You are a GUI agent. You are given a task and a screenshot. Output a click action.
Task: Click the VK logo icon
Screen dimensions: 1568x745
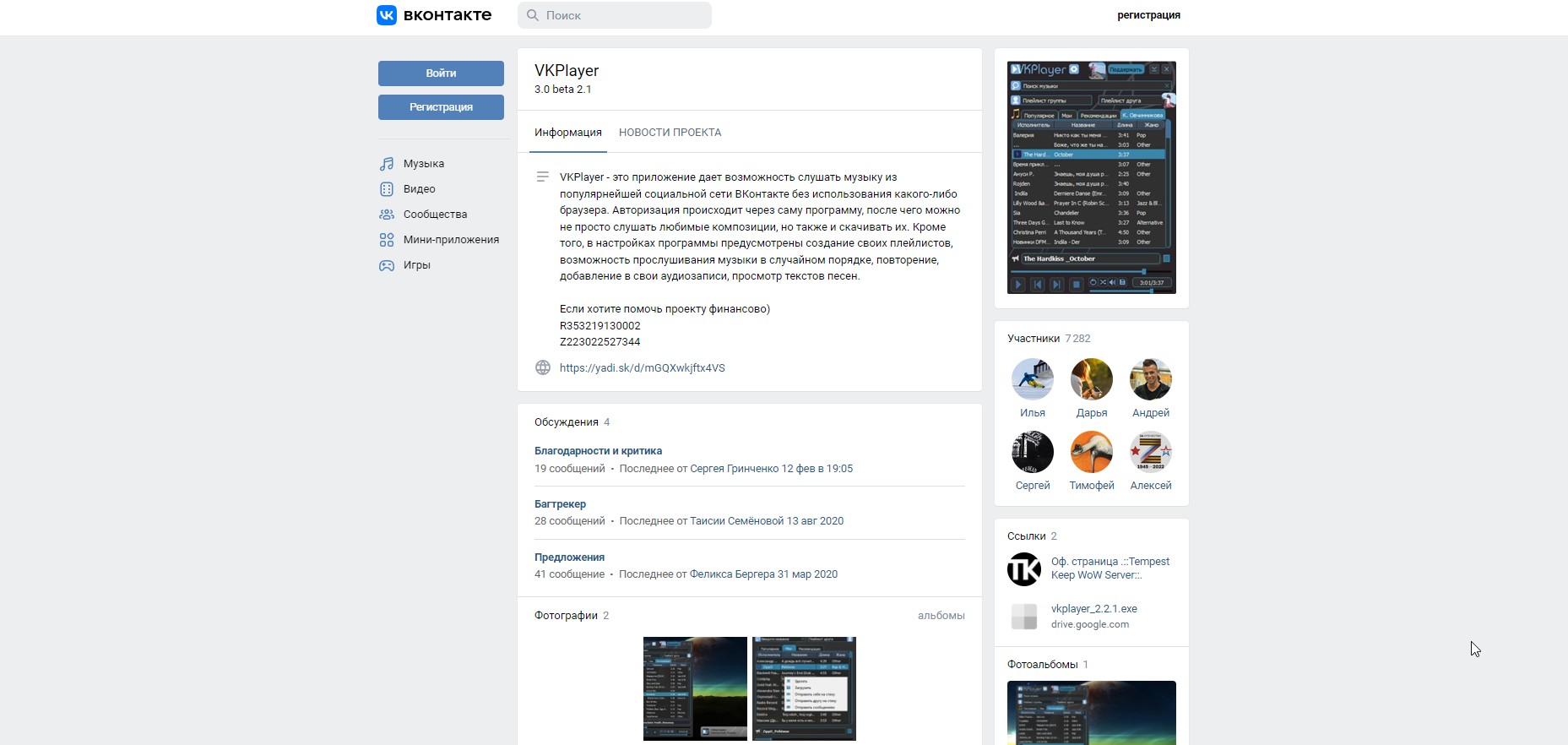pyautogui.click(x=387, y=15)
